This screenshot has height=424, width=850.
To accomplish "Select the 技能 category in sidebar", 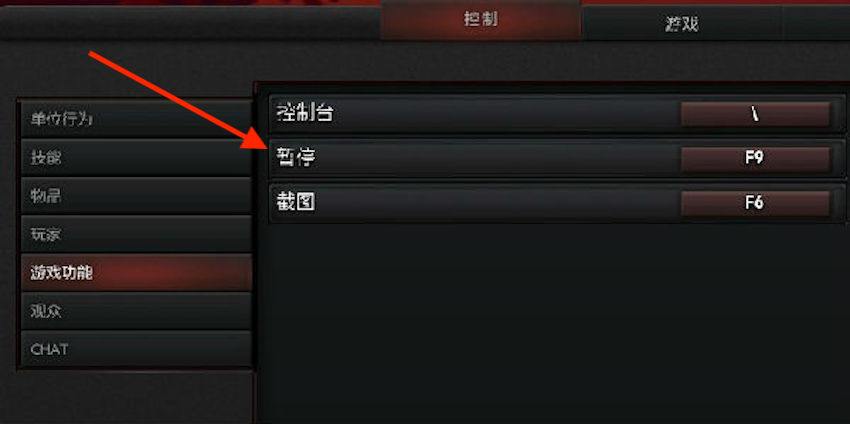I will pyautogui.click(x=136, y=157).
